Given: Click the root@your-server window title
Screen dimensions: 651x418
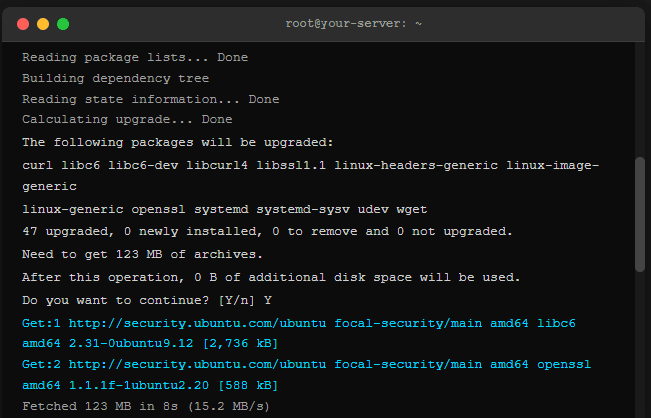Looking at the screenshot, I should (x=325, y=23).
